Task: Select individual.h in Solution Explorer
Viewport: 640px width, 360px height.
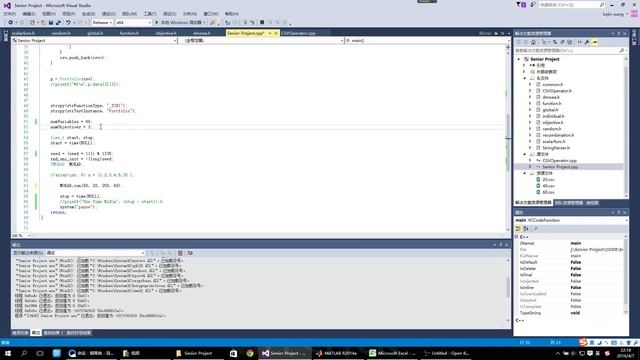Action: coord(553,116)
